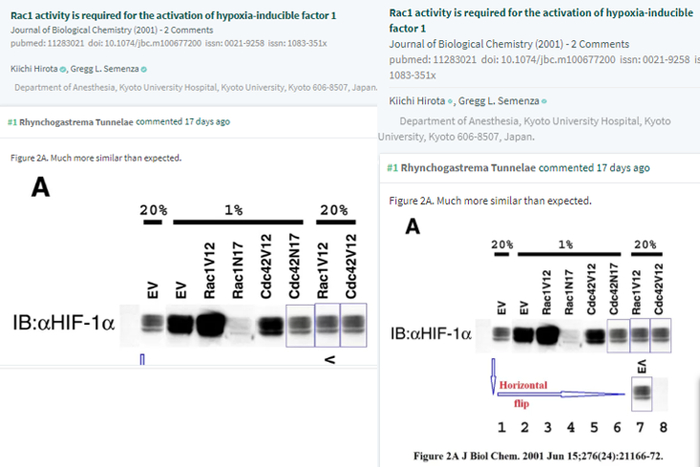
Task: Click author name Gregg L. Semenza in right panel
Action: pos(498,102)
